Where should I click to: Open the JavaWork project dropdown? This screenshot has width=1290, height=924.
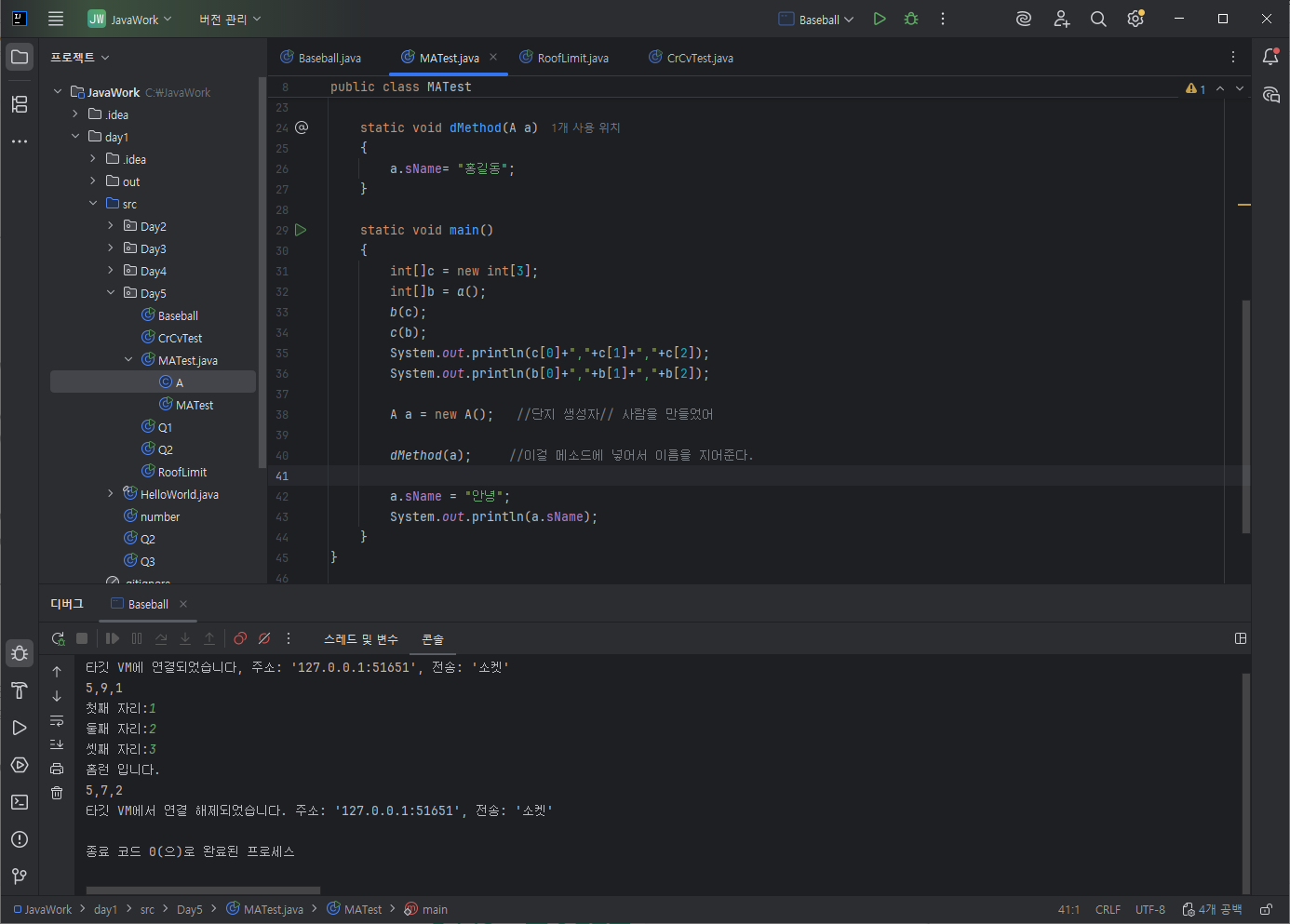(130, 19)
